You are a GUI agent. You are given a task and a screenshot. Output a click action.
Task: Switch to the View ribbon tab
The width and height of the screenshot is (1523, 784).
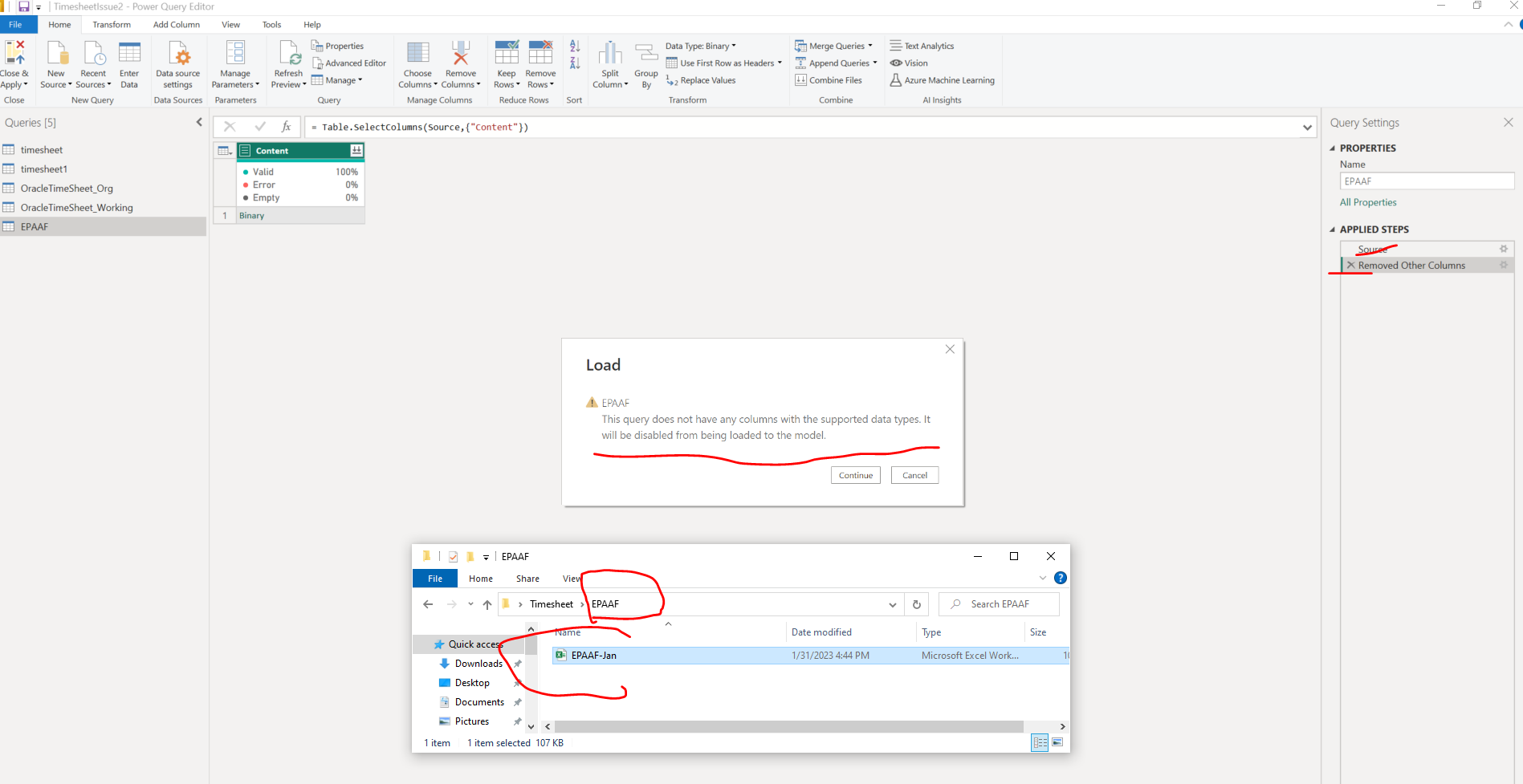[x=230, y=25]
